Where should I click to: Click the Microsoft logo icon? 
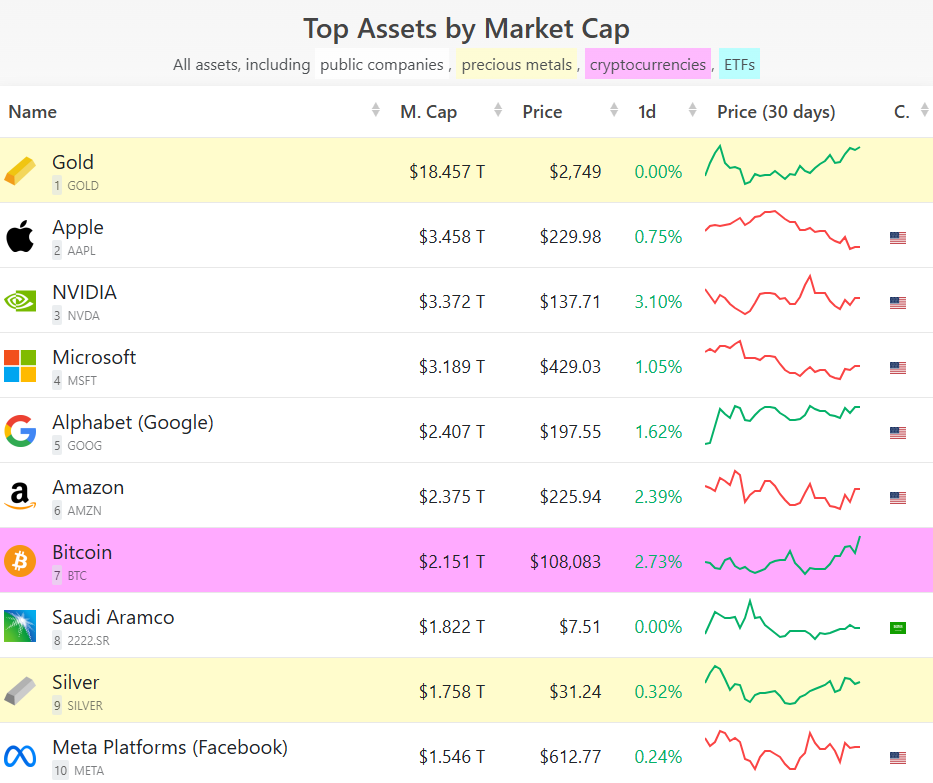(20, 366)
